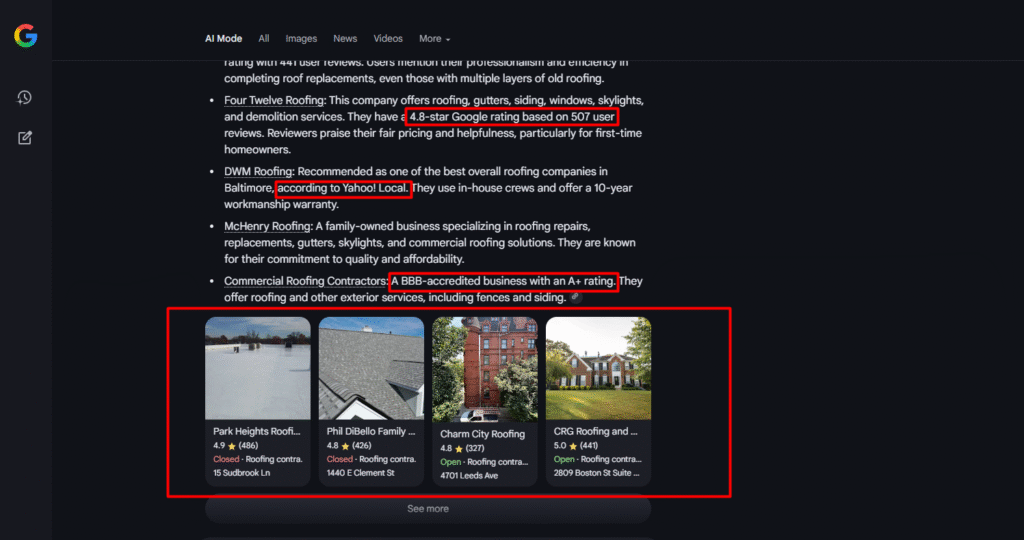Switch to the All tab
The image size is (1024, 540).
[263, 39]
